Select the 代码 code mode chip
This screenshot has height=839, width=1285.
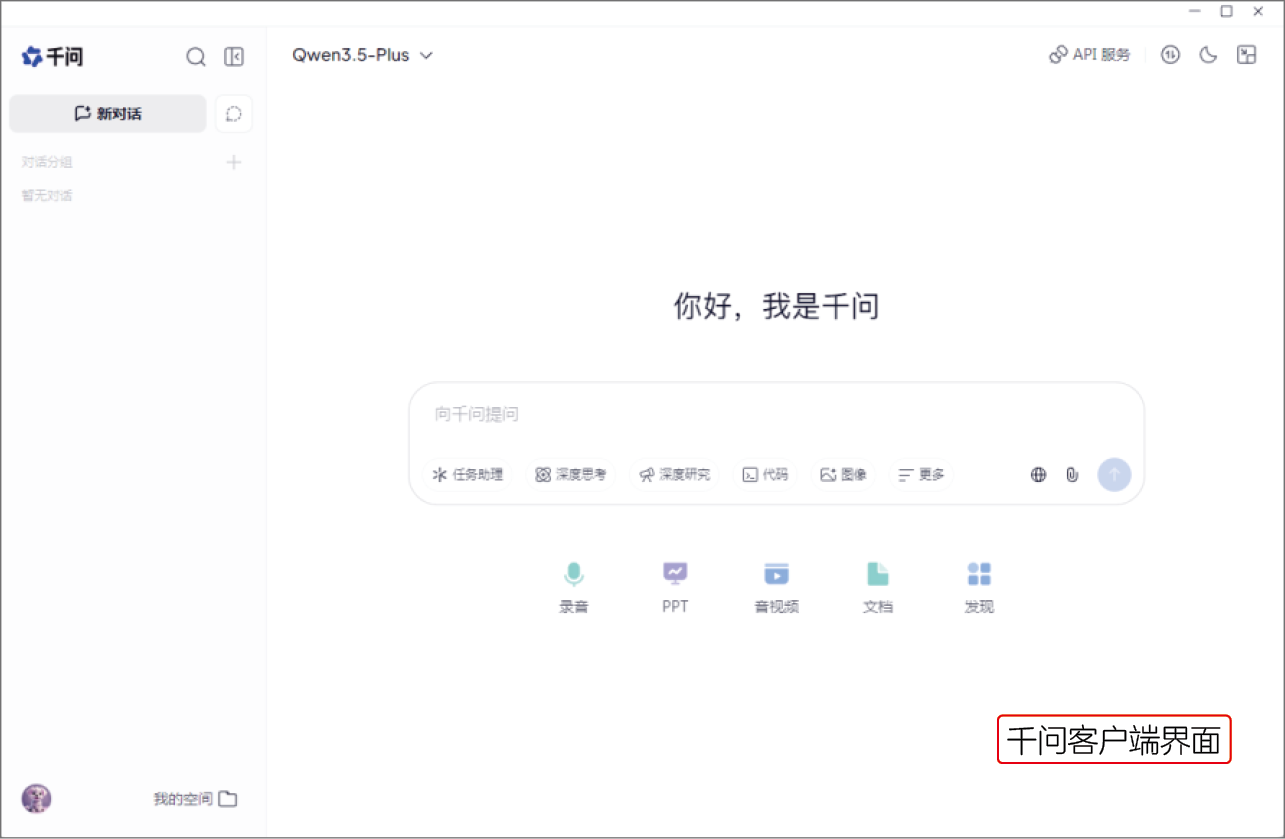765,475
